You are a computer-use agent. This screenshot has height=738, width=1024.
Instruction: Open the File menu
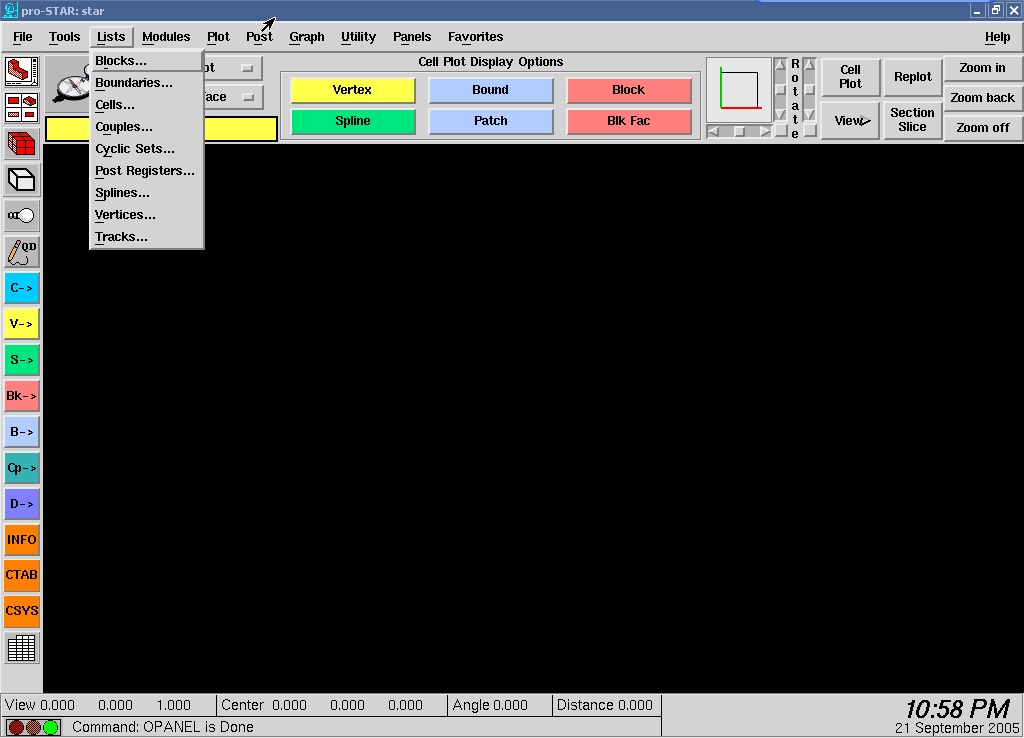tap(23, 37)
